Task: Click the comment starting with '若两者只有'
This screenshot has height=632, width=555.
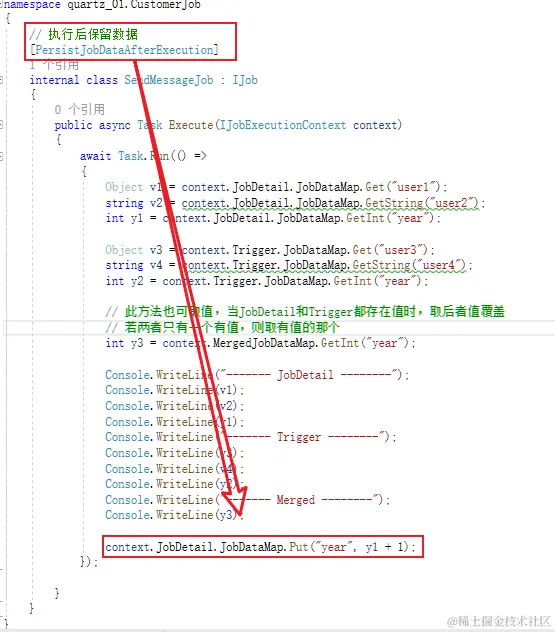Action: [222, 327]
